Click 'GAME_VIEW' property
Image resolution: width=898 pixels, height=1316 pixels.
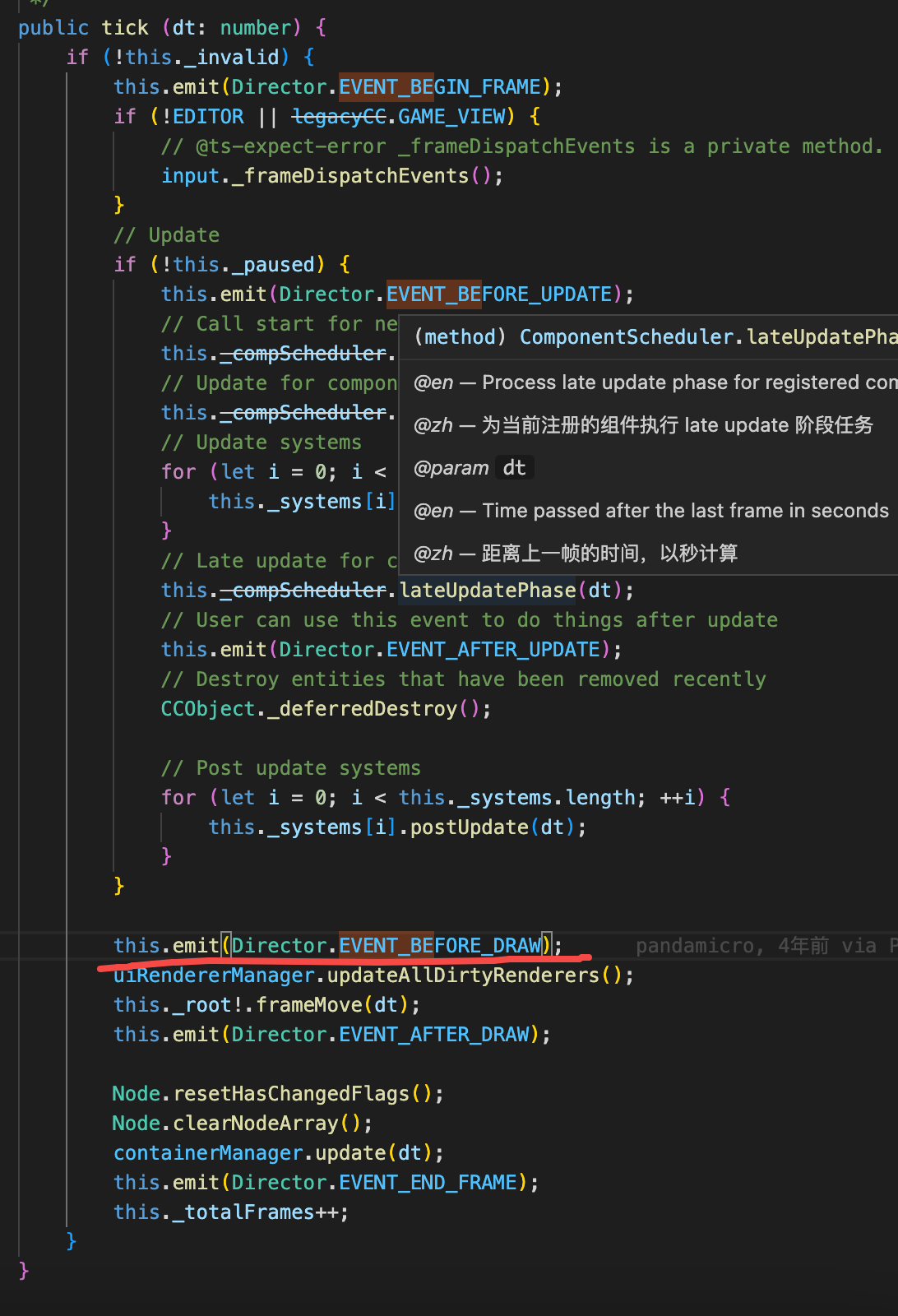pos(451,117)
